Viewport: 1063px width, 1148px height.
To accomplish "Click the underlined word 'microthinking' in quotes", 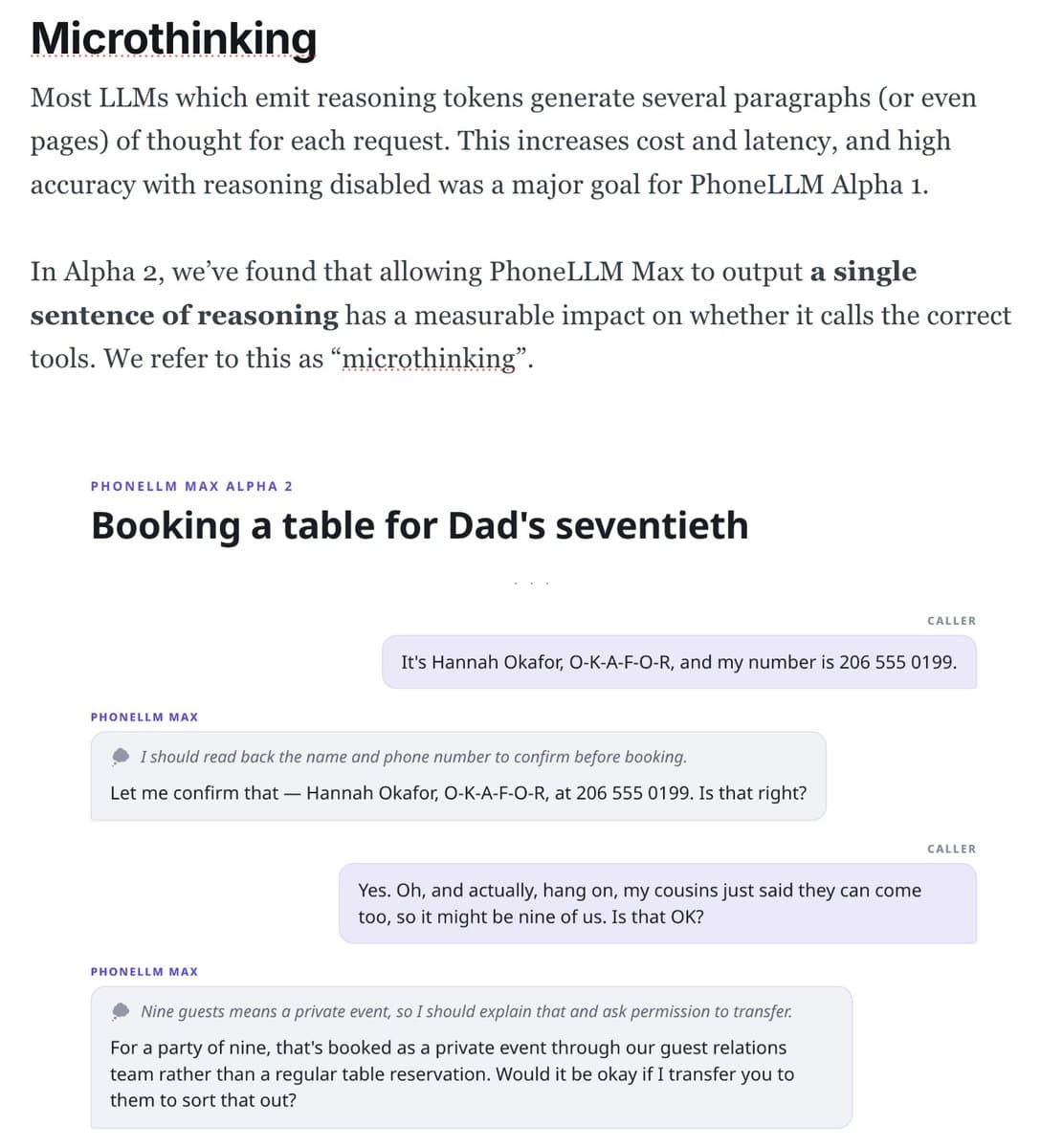I will [x=429, y=359].
